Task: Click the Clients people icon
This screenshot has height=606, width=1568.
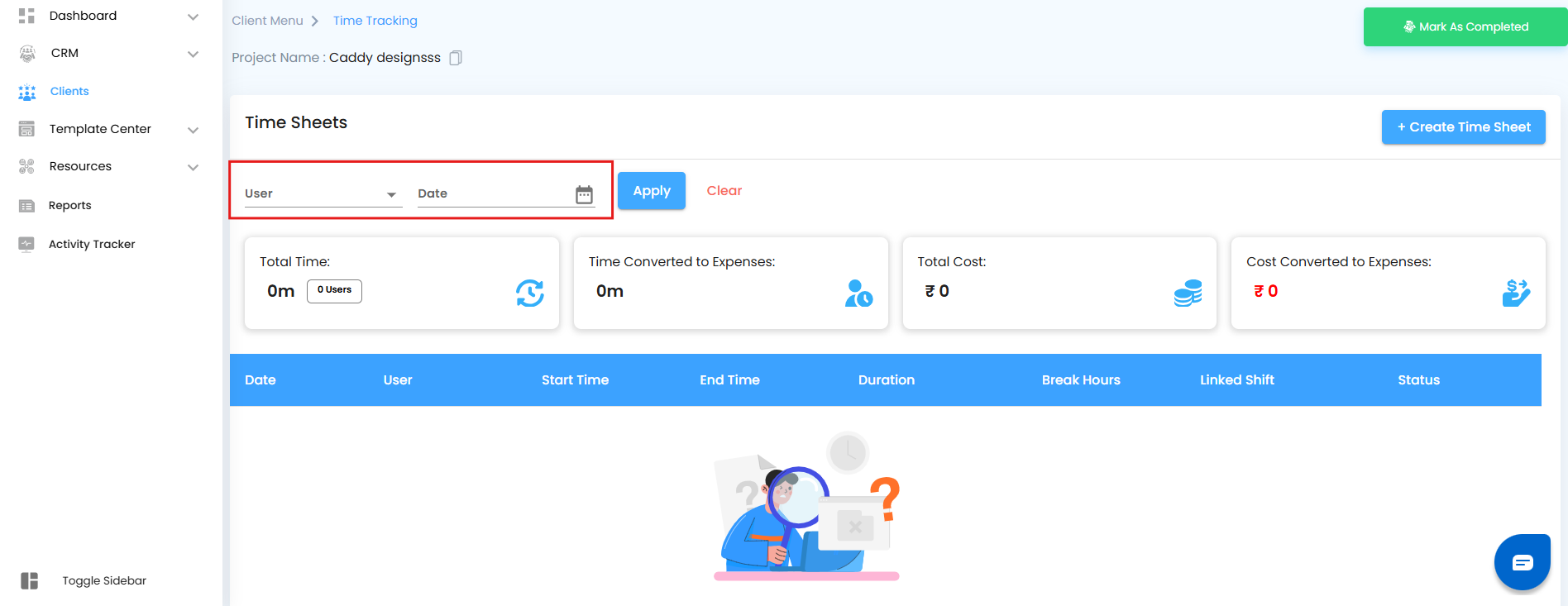Action: (x=27, y=92)
